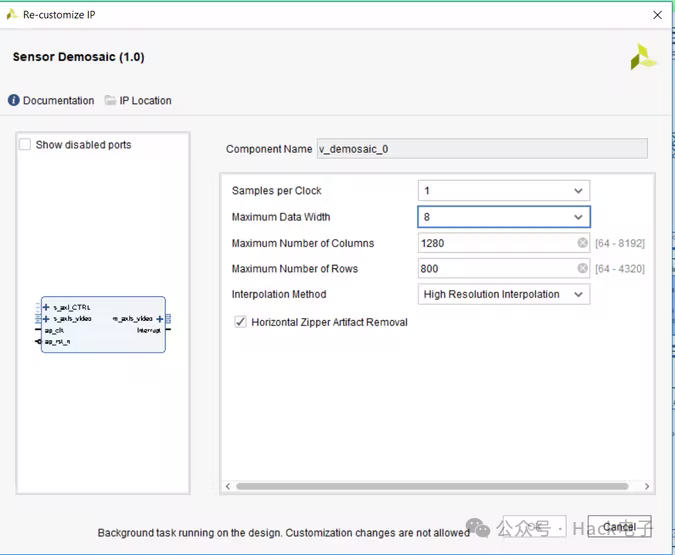Close the Re-customize IP dialog

coord(657,15)
